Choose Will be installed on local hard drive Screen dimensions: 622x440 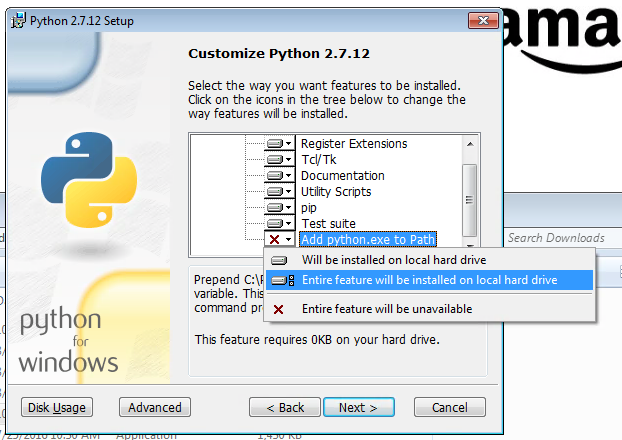tap(430, 260)
